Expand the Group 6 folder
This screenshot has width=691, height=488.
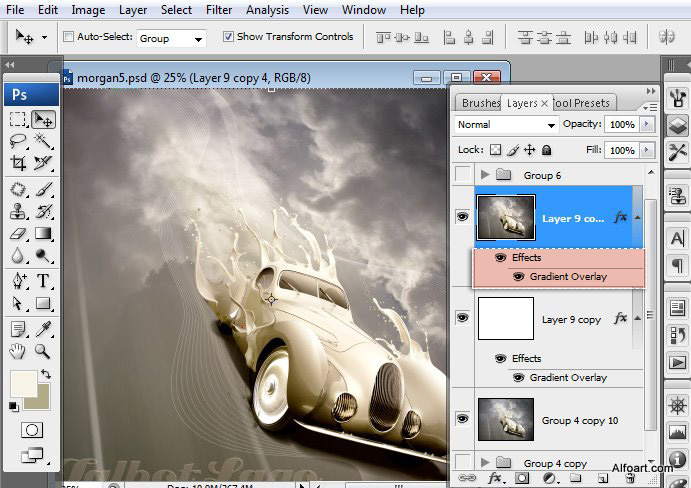(x=486, y=175)
